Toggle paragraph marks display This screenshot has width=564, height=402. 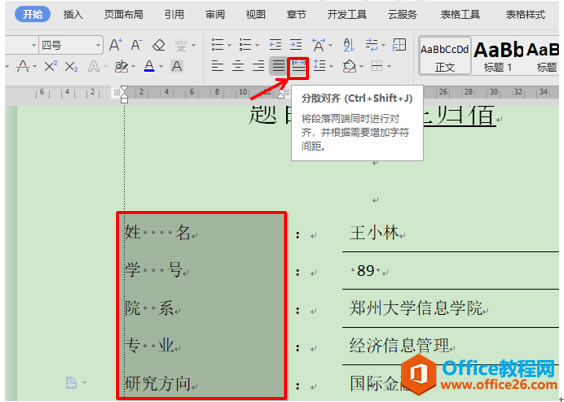(x=372, y=45)
